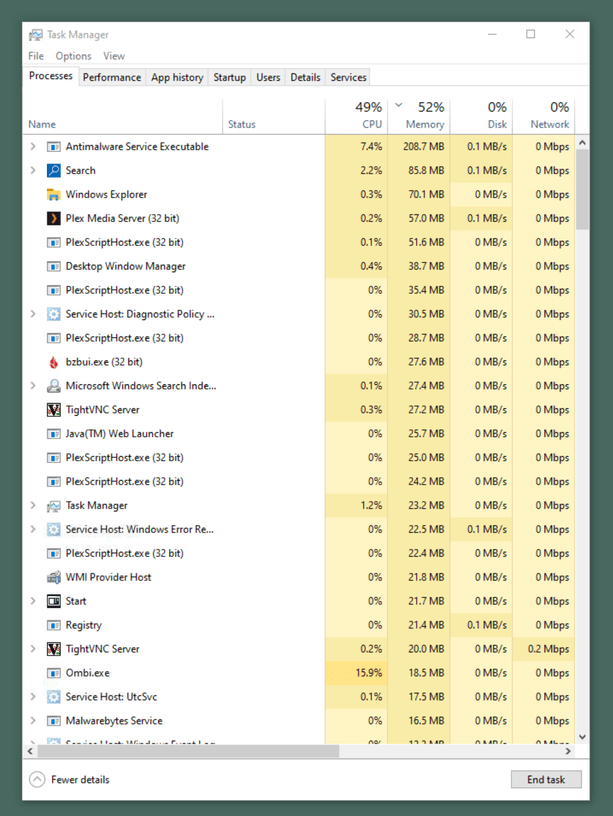
Task: Click the Microsoft Windows Search Indexer icon
Action: point(54,386)
